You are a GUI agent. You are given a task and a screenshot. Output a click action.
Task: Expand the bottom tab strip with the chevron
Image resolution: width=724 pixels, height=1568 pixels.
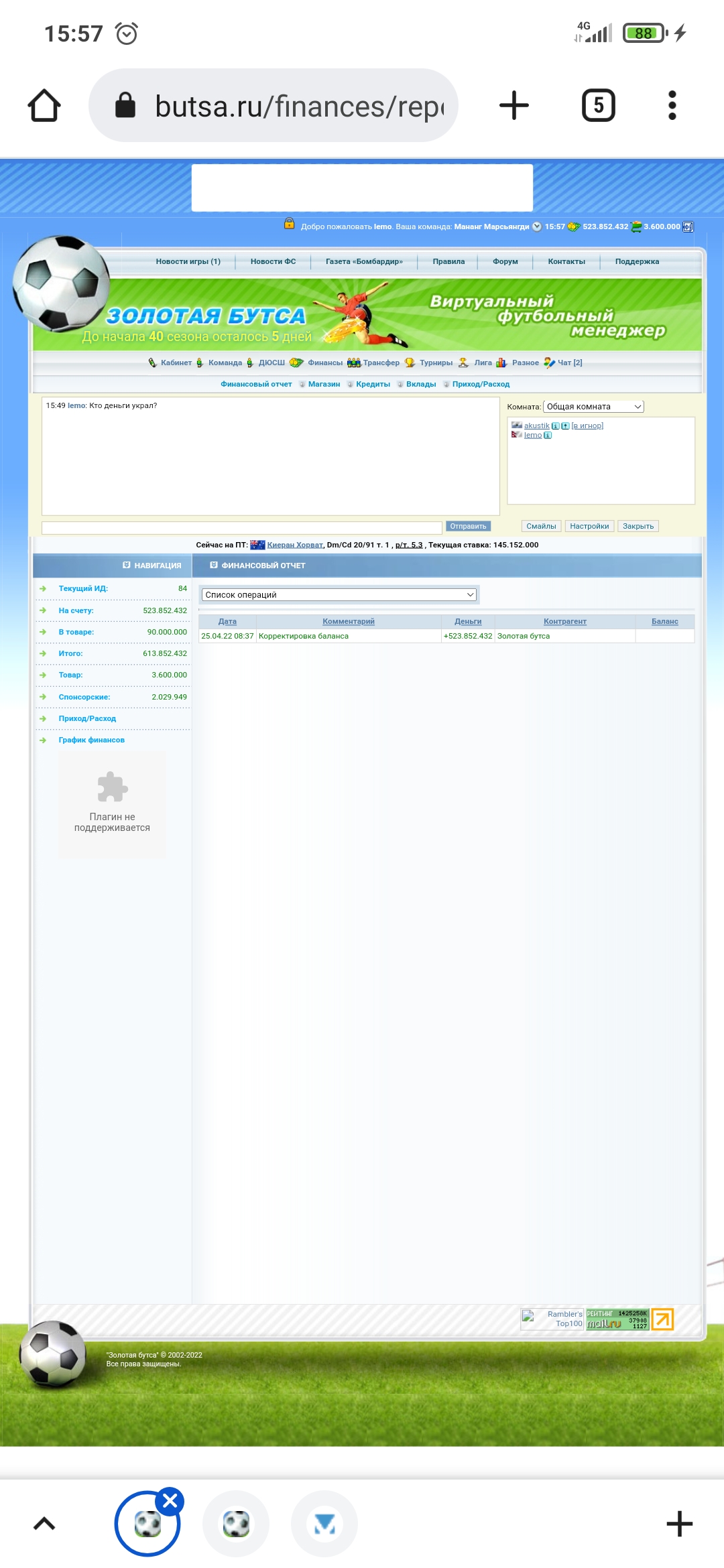pyautogui.click(x=44, y=1524)
